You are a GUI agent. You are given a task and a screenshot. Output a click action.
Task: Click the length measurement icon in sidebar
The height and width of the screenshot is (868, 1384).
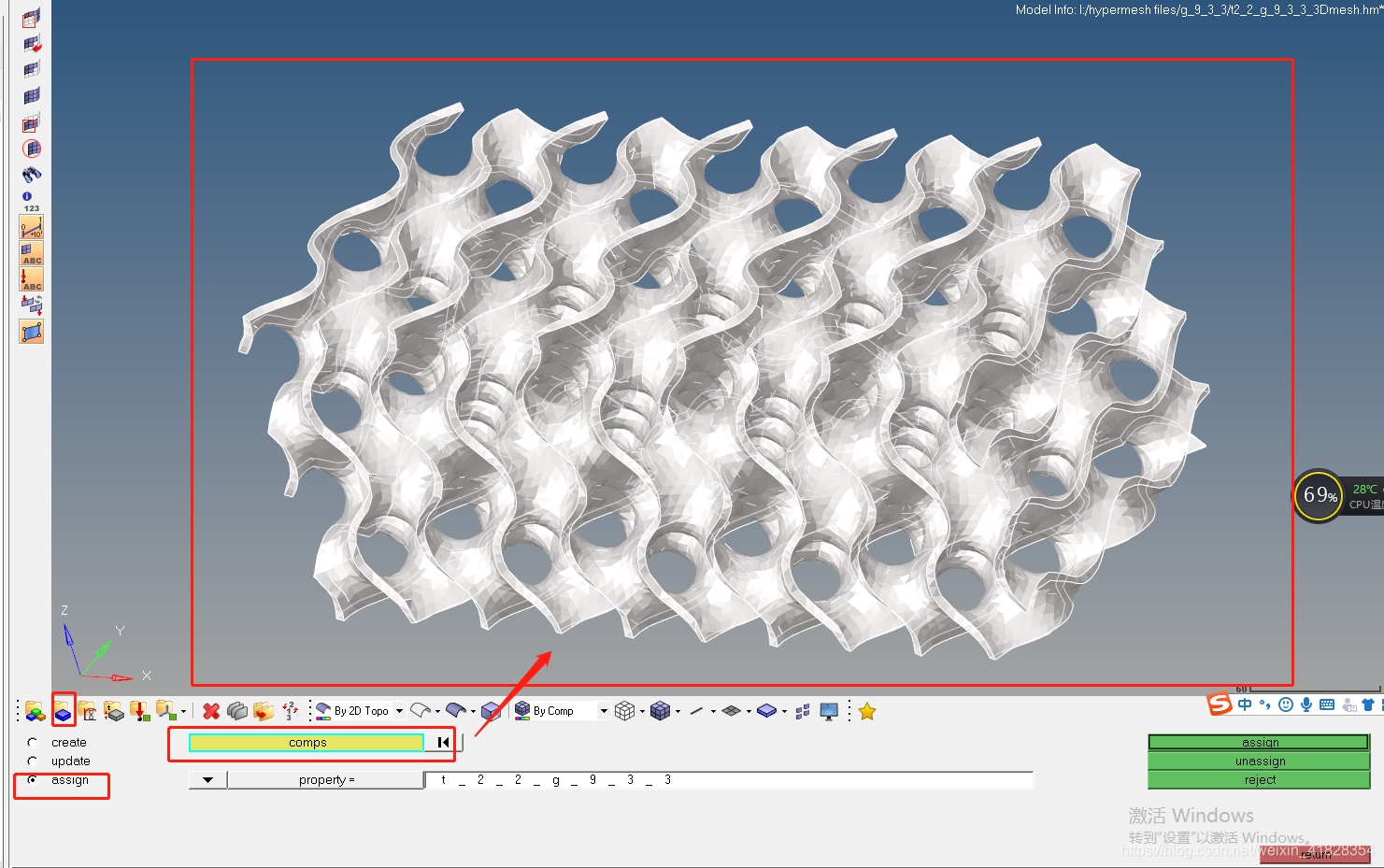tap(32, 227)
